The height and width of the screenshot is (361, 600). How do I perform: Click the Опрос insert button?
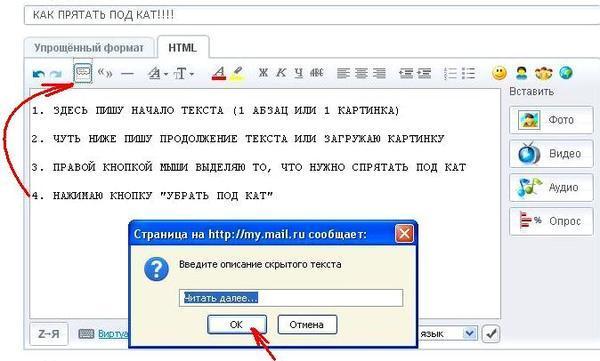point(551,221)
